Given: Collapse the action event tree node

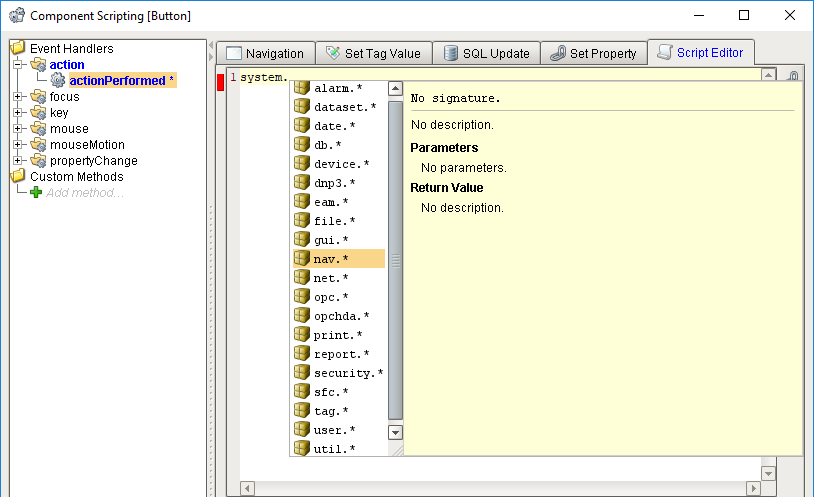Looking at the screenshot, I should (18, 64).
